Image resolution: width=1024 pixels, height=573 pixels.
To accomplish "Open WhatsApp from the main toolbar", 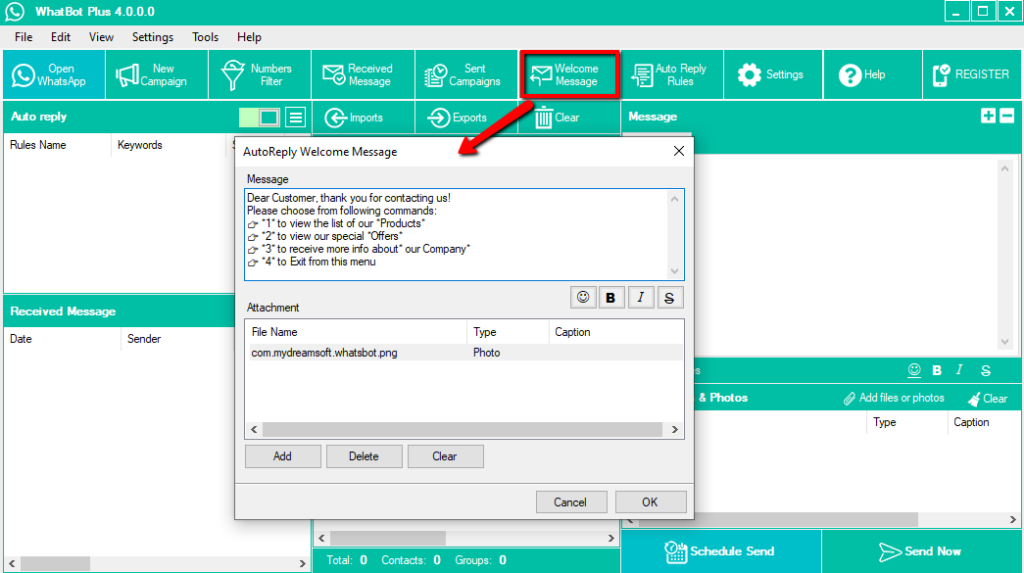I will 52,75.
